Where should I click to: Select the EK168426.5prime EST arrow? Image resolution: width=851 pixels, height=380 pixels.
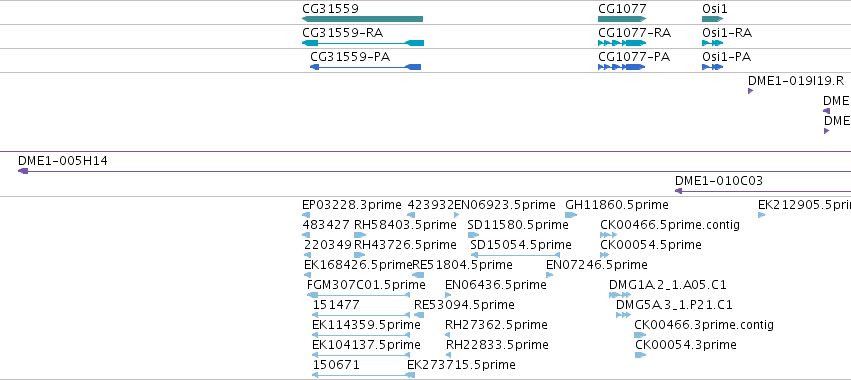click(308, 275)
